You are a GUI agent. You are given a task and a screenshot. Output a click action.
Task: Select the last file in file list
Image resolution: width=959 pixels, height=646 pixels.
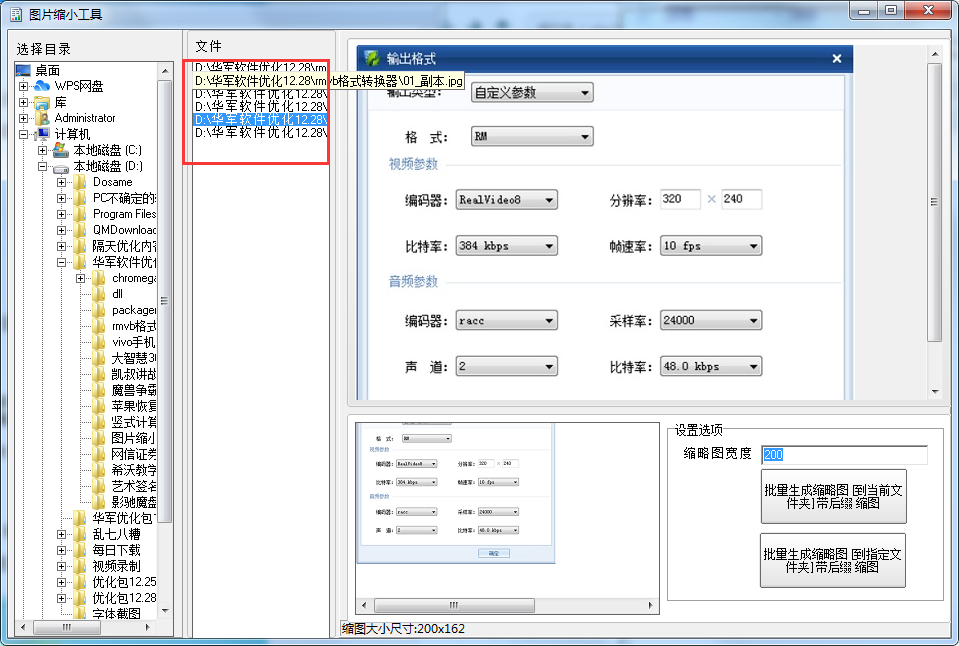(259, 132)
